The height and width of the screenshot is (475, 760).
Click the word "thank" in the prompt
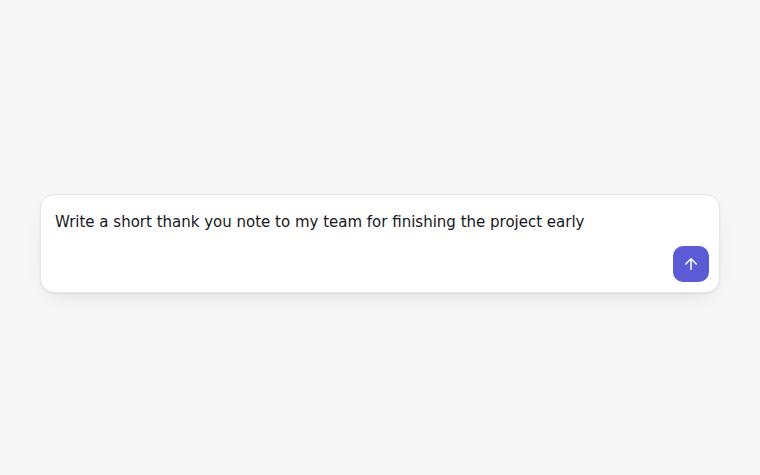pyautogui.click(x=178, y=222)
